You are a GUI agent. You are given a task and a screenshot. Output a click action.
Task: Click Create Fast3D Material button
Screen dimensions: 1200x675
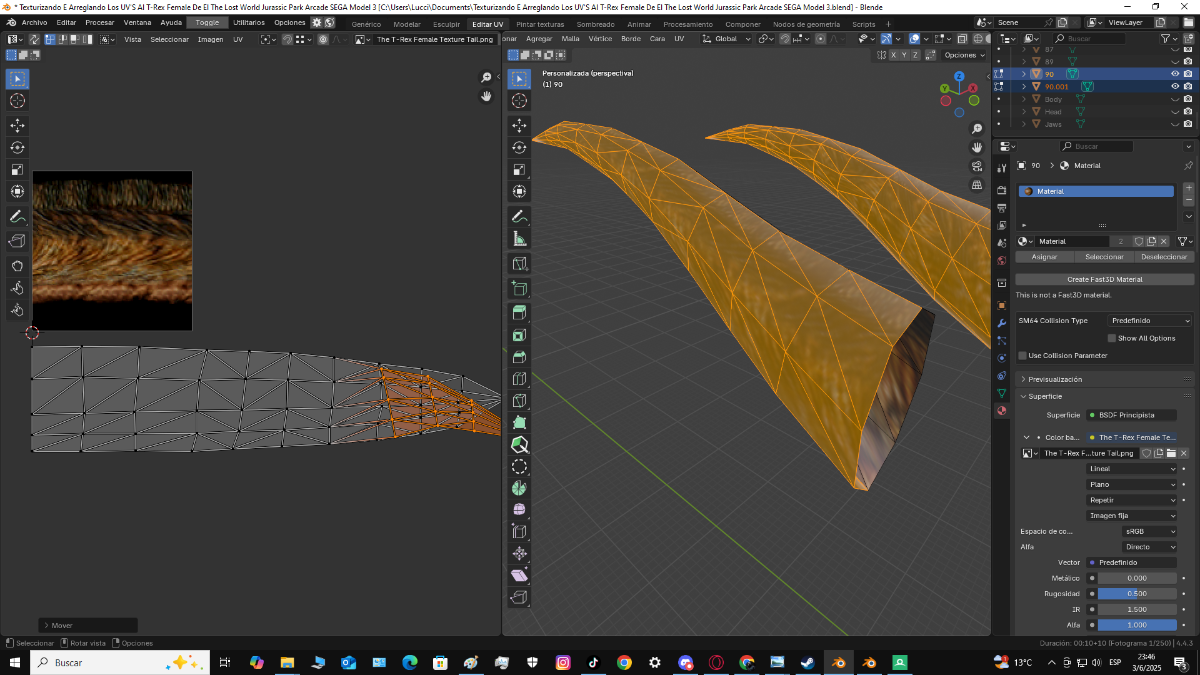coord(1104,279)
